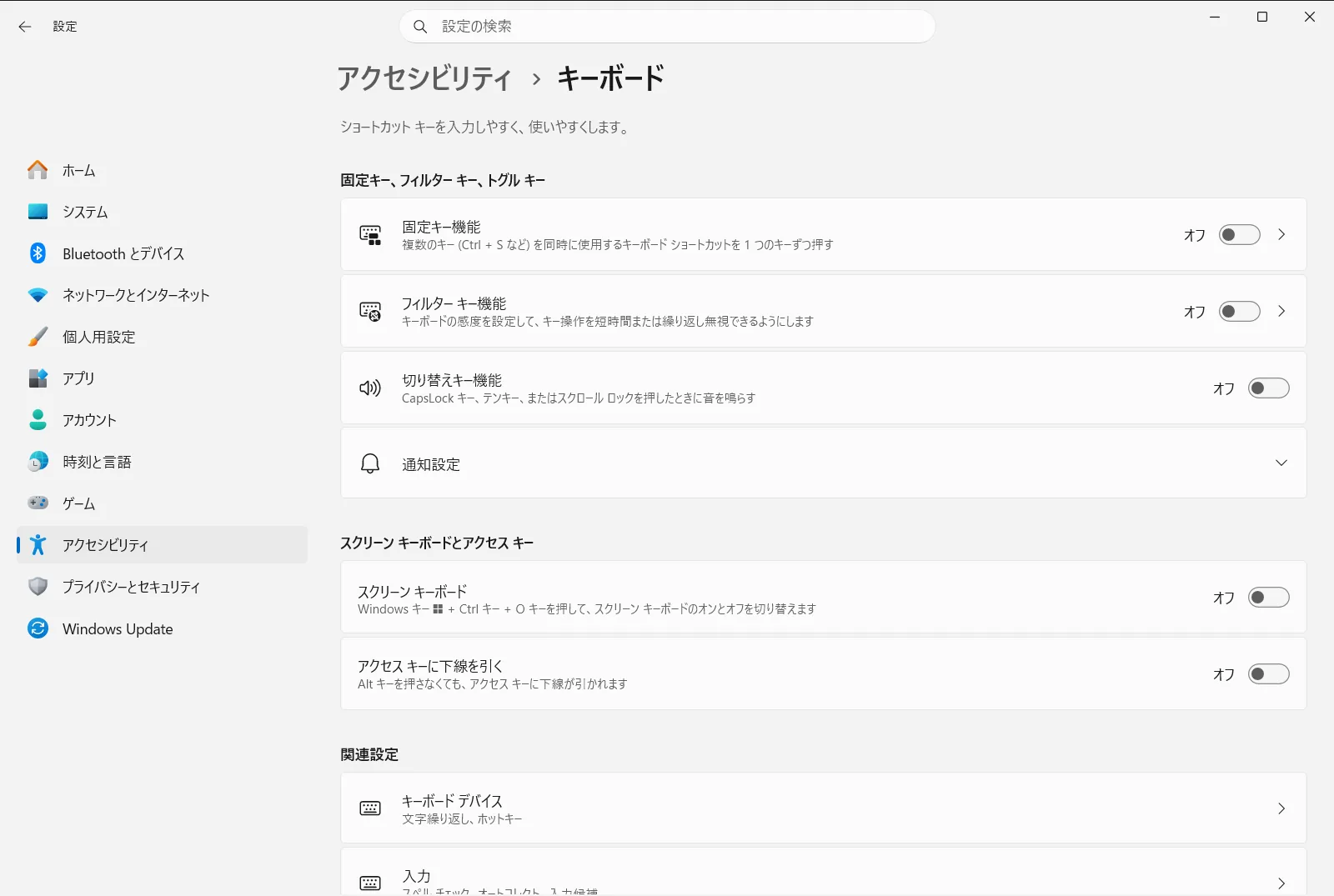Click the アクセシビリティ figure icon

pos(38,544)
